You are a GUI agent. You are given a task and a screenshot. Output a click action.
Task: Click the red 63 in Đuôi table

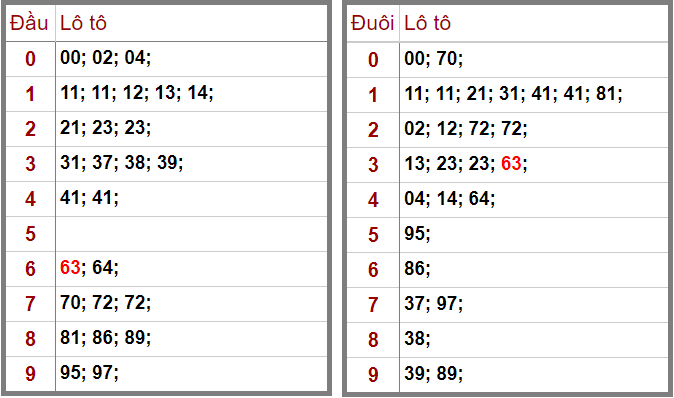point(512,163)
